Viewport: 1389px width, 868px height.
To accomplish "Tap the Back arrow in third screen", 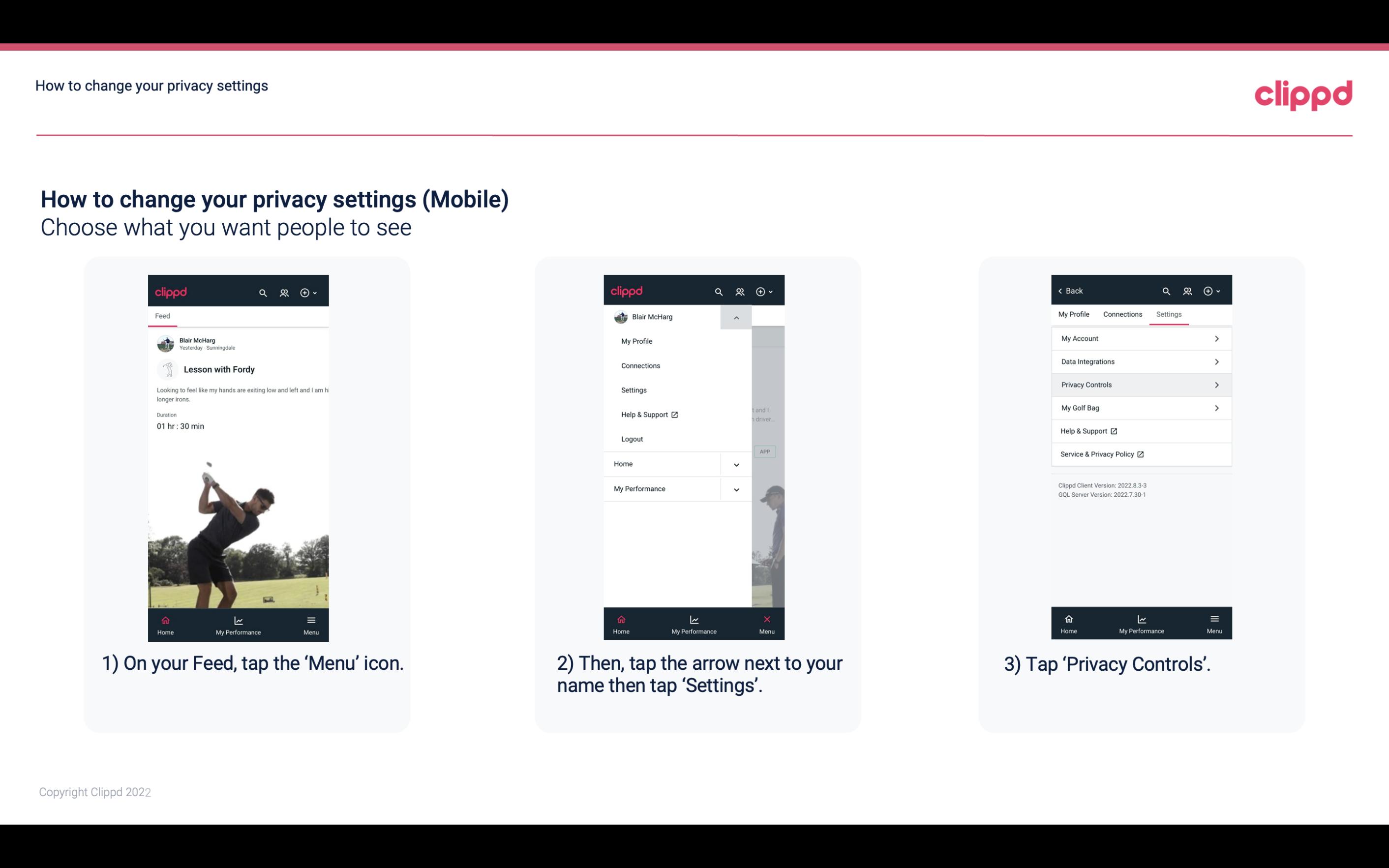I will coord(1062,290).
